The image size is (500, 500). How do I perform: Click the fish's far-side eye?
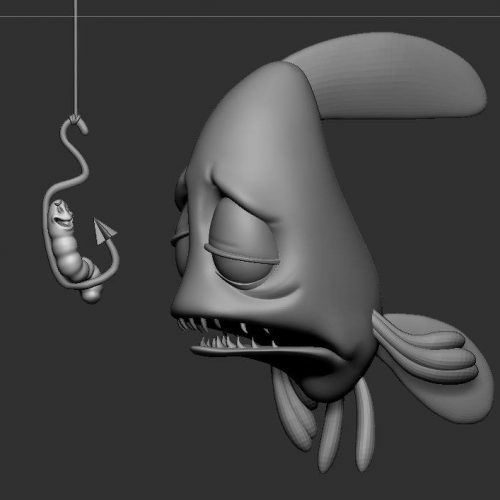179,240
